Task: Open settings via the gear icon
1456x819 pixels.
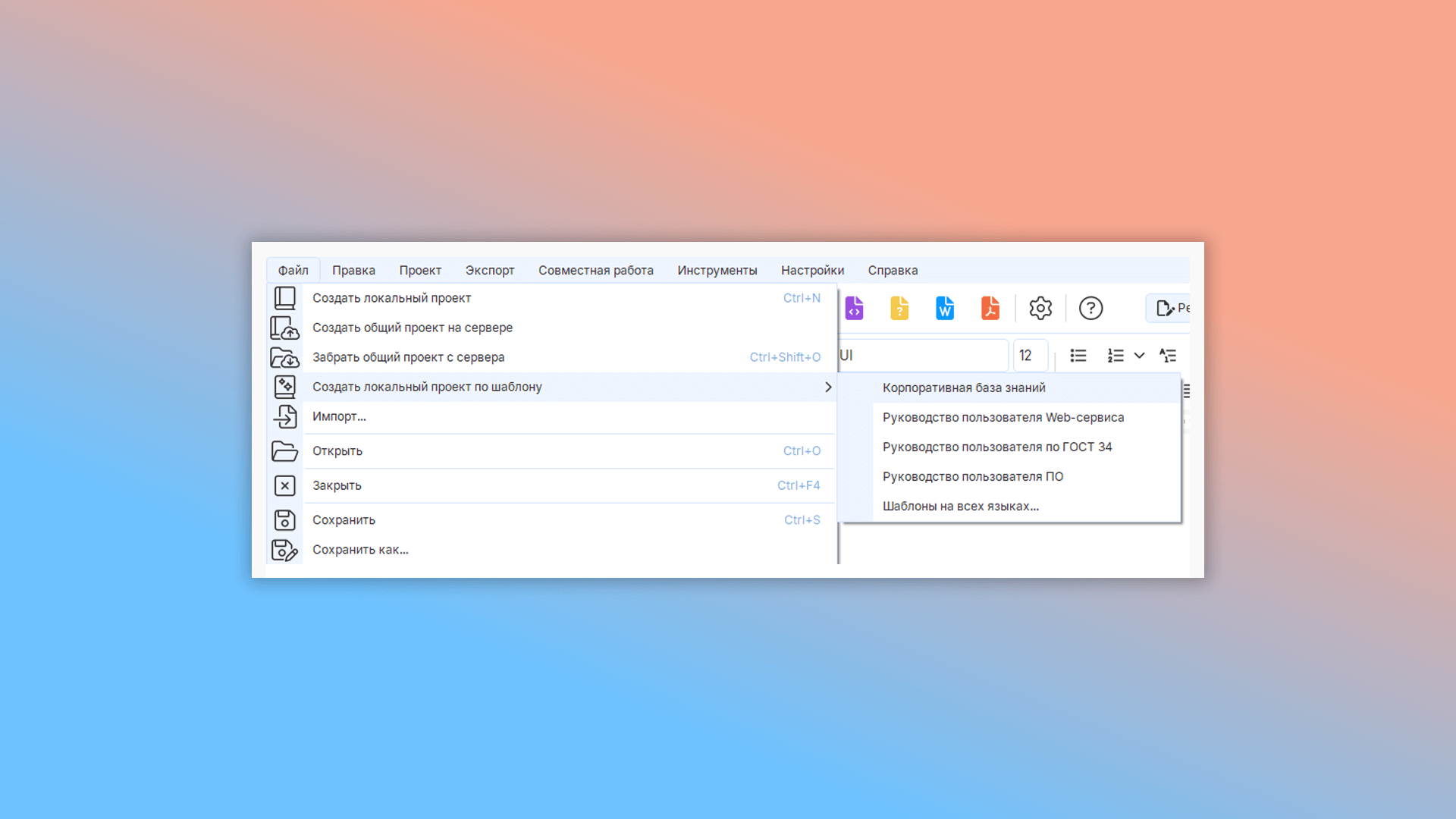Action: pyautogui.click(x=1040, y=308)
